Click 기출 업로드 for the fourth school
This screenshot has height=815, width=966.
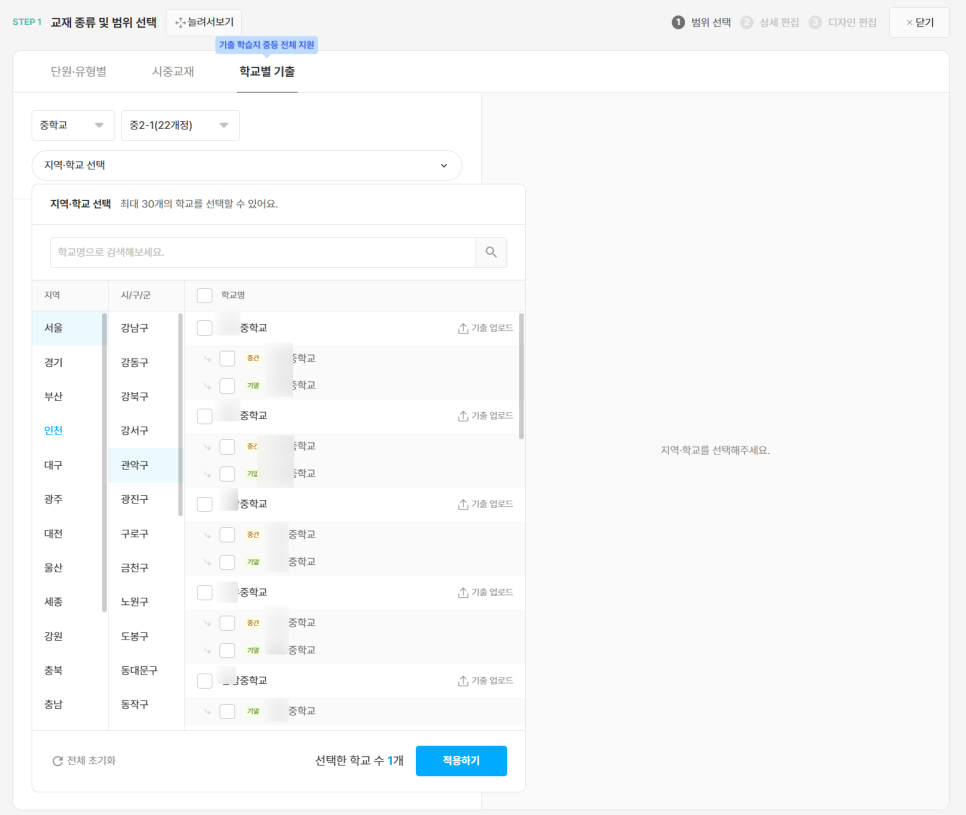click(x=485, y=593)
